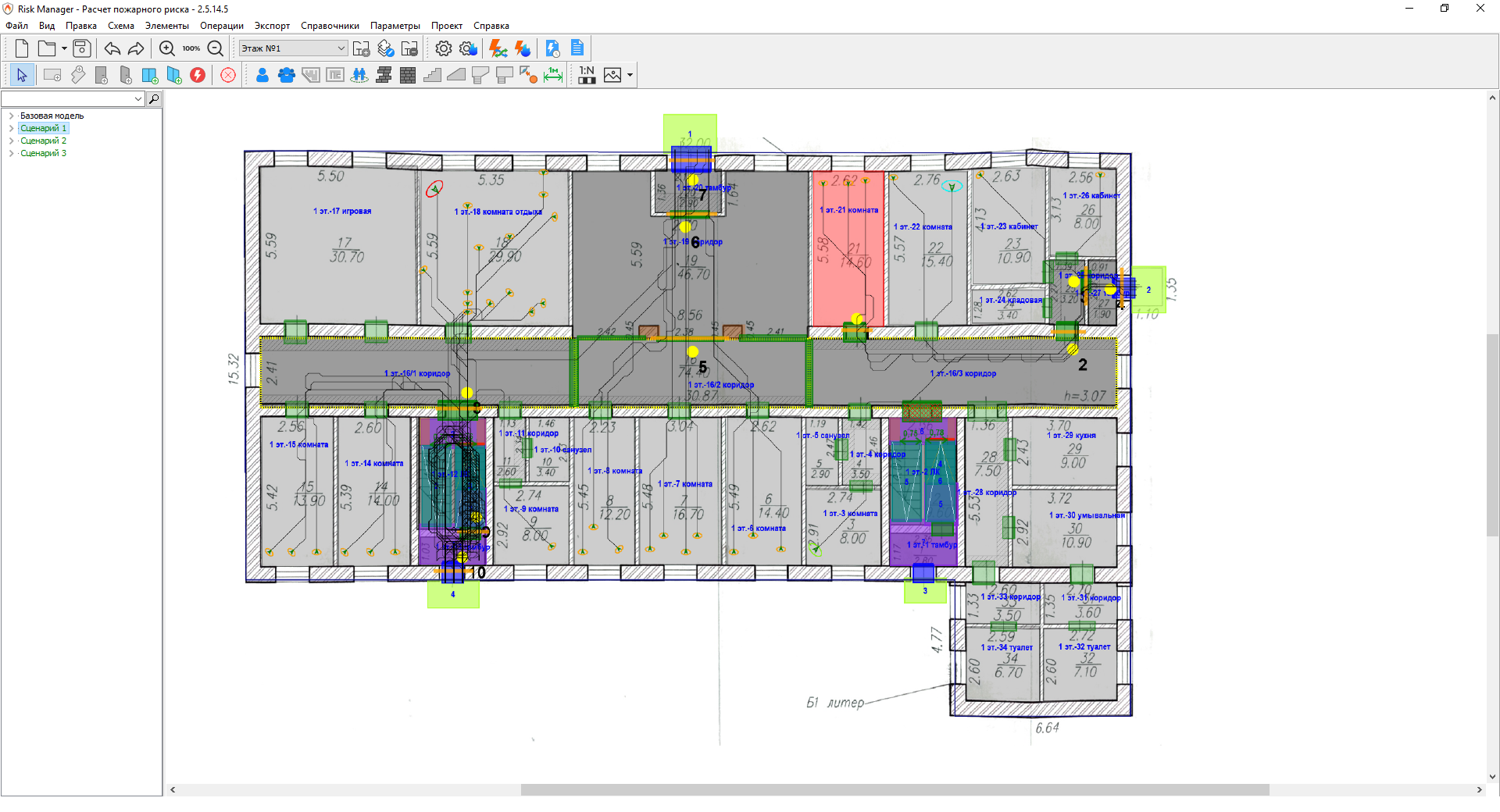This screenshot has height=812, width=1500.
Task: Click the red cancel circle icon
Action: [x=228, y=75]
